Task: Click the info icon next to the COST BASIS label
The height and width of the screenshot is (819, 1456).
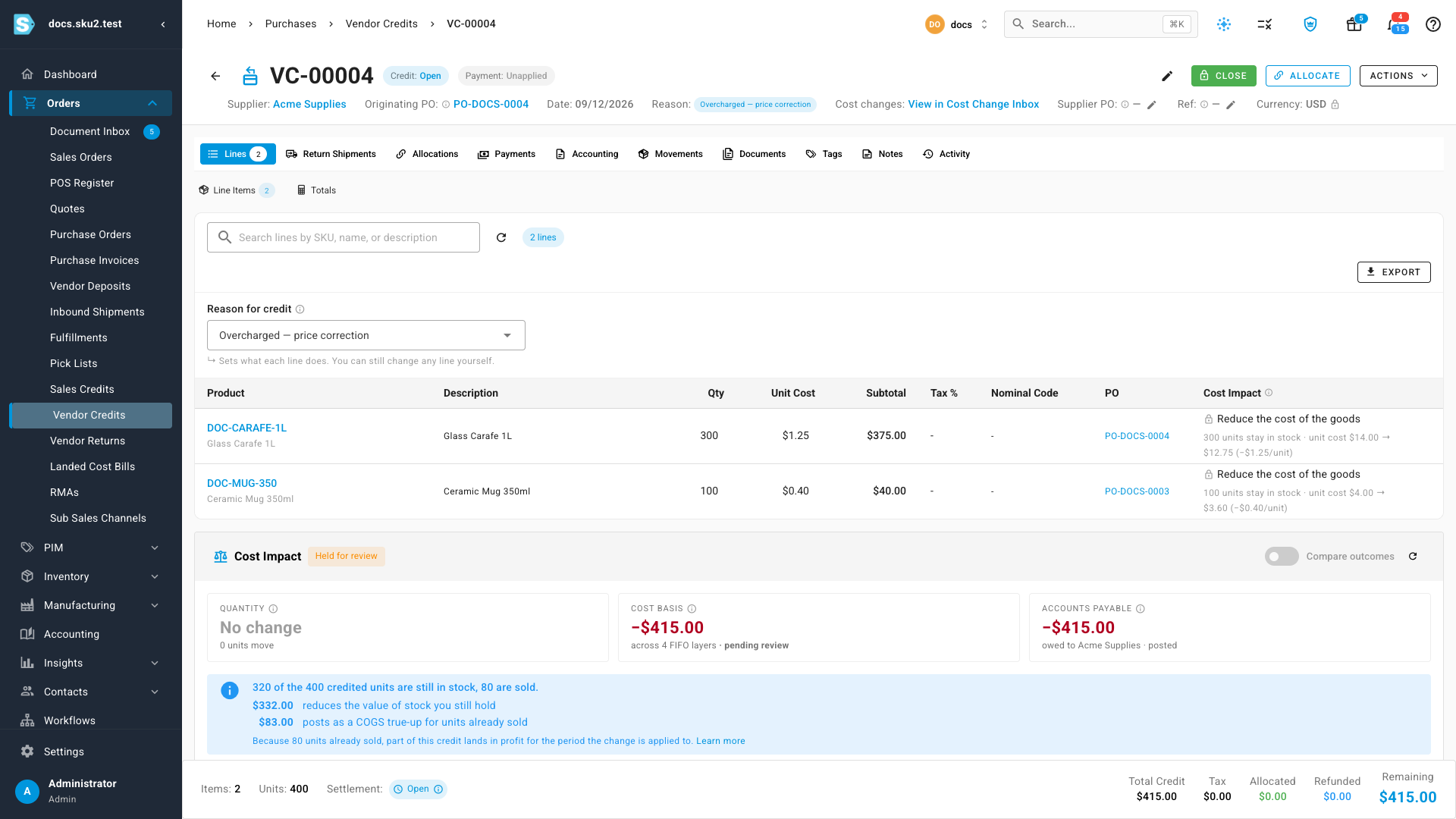Action: coord(692,609)
